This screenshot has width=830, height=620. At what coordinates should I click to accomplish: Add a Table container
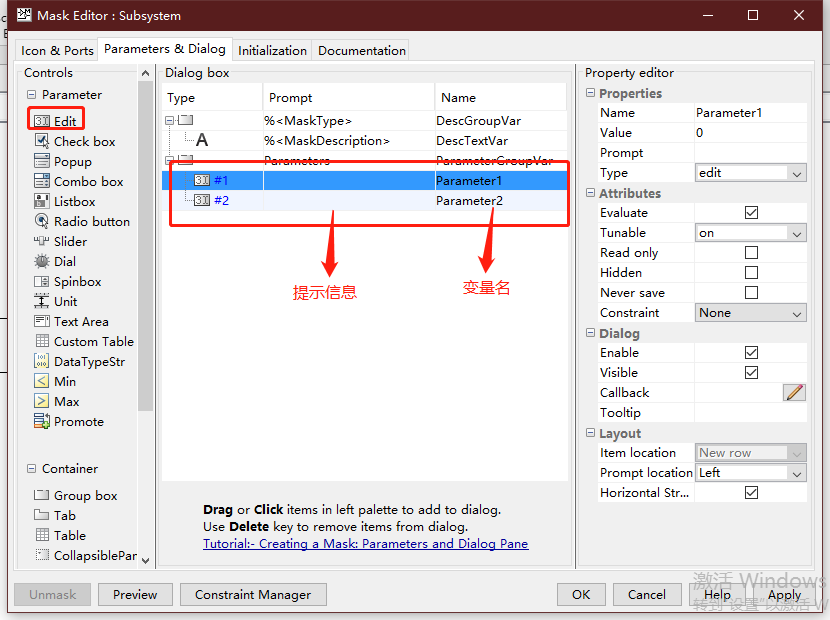[60, 535]
